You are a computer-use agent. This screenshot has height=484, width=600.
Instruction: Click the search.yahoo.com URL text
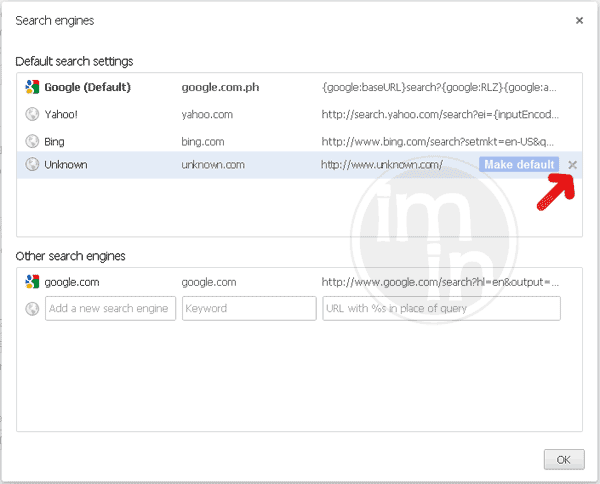click(440, 115)
